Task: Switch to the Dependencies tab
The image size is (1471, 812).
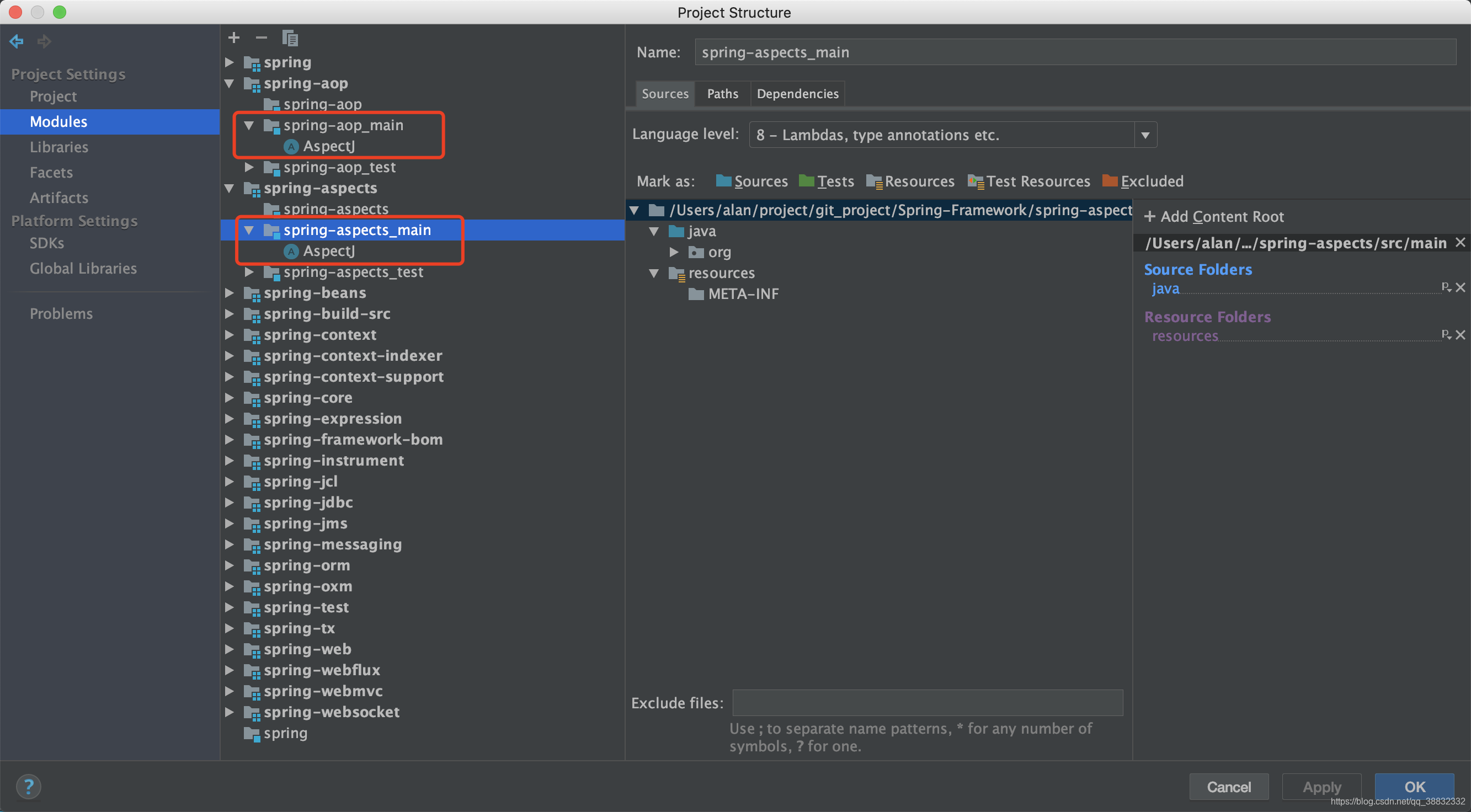Action: pyautogui.click(x=797, y=93)
